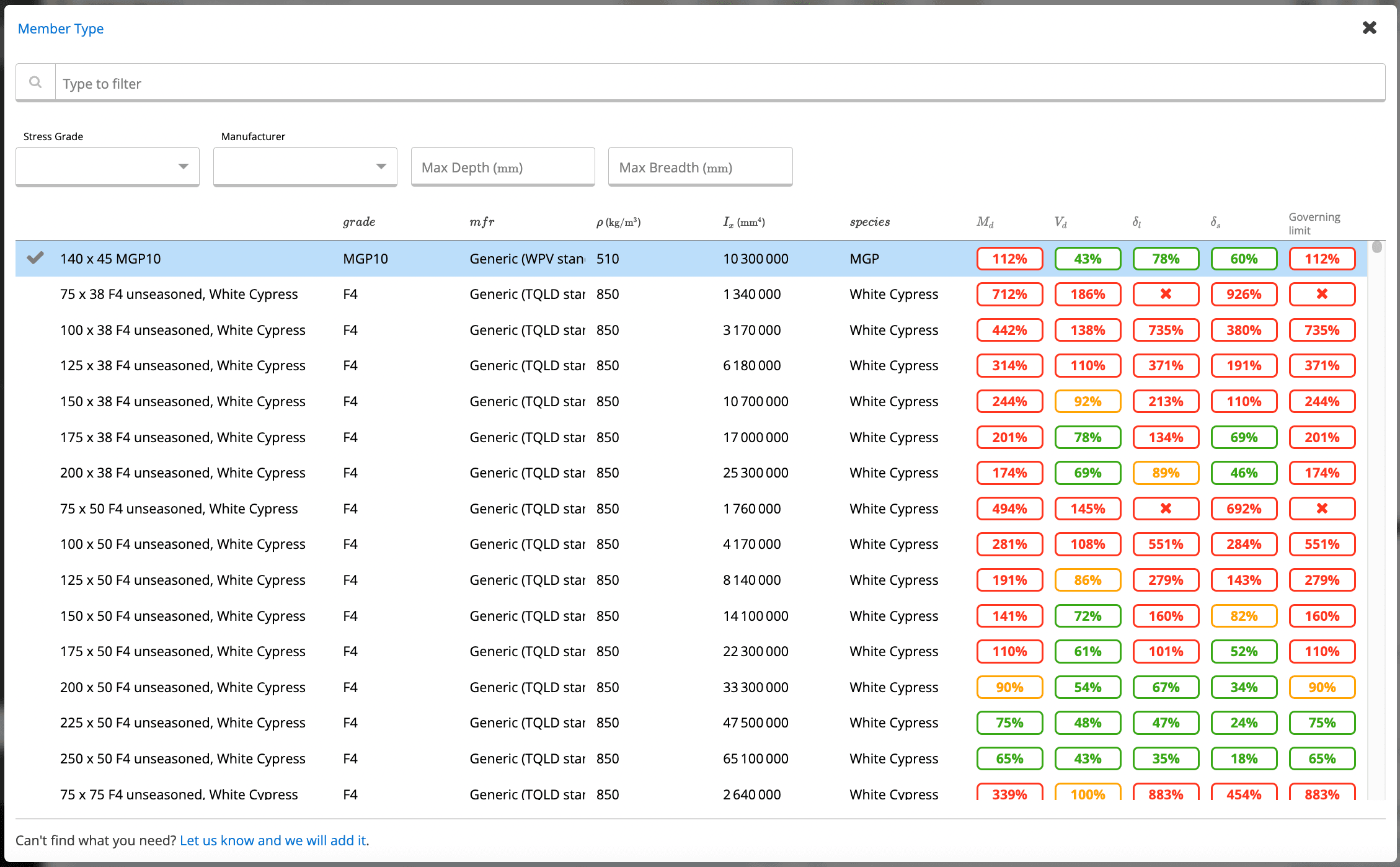This screenshot has width=1400, height=867.
Task: Select 150 x 50 F4 unseasoned, White Cypress
Action: click(x=691, y=616)
